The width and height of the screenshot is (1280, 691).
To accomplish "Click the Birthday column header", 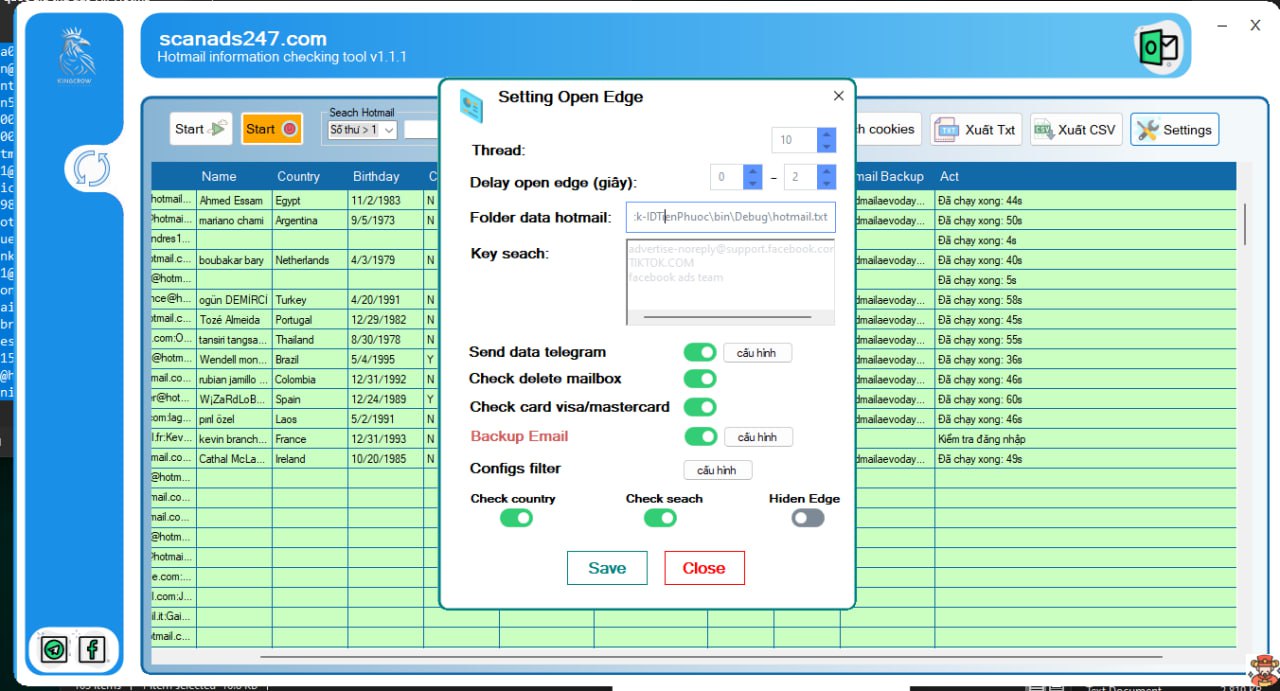I will tap(376, 177).
